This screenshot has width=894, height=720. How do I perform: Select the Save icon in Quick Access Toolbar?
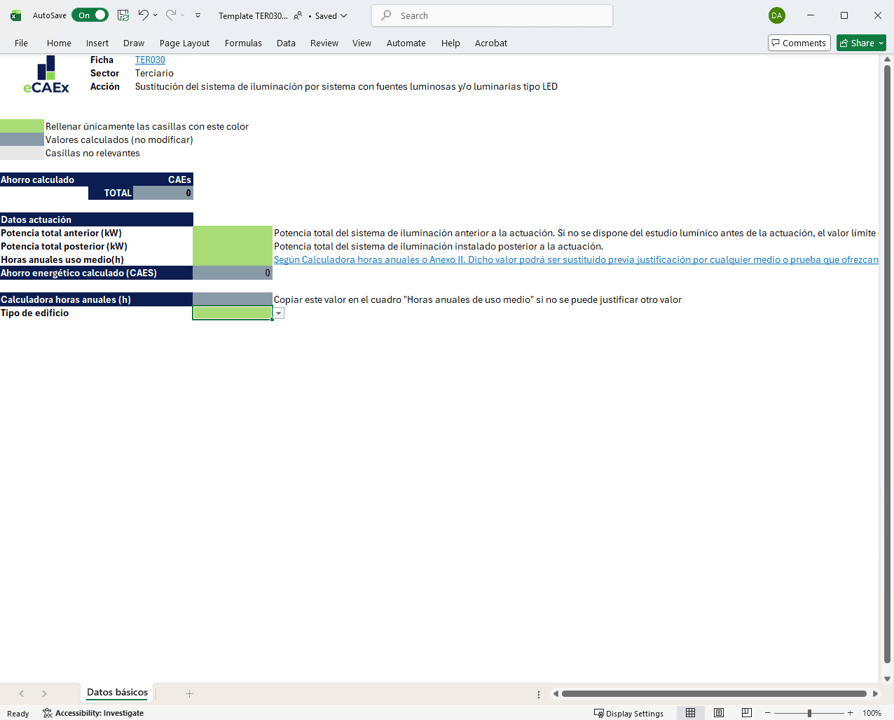[x=123, y=15]
